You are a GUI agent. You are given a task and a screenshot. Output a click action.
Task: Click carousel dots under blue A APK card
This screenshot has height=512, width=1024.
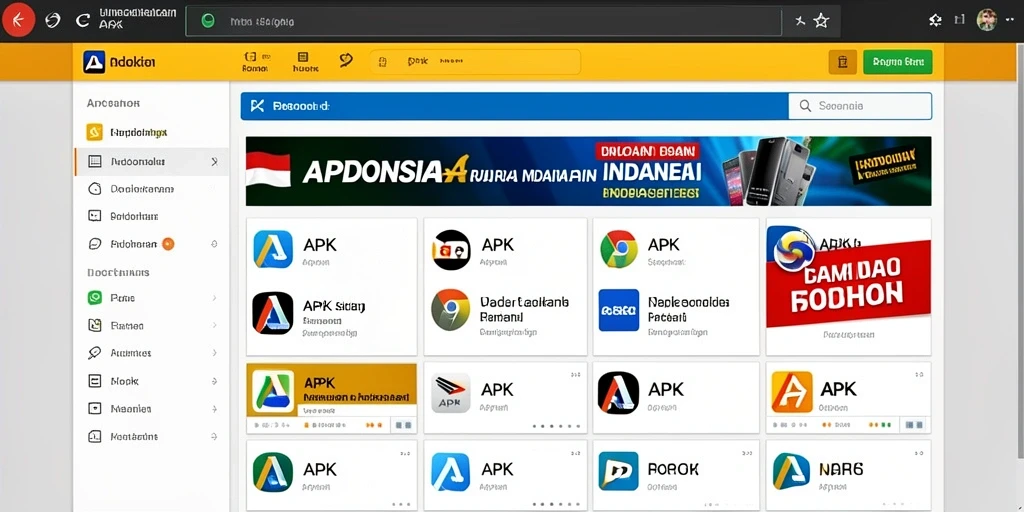[x=556, y=504]
